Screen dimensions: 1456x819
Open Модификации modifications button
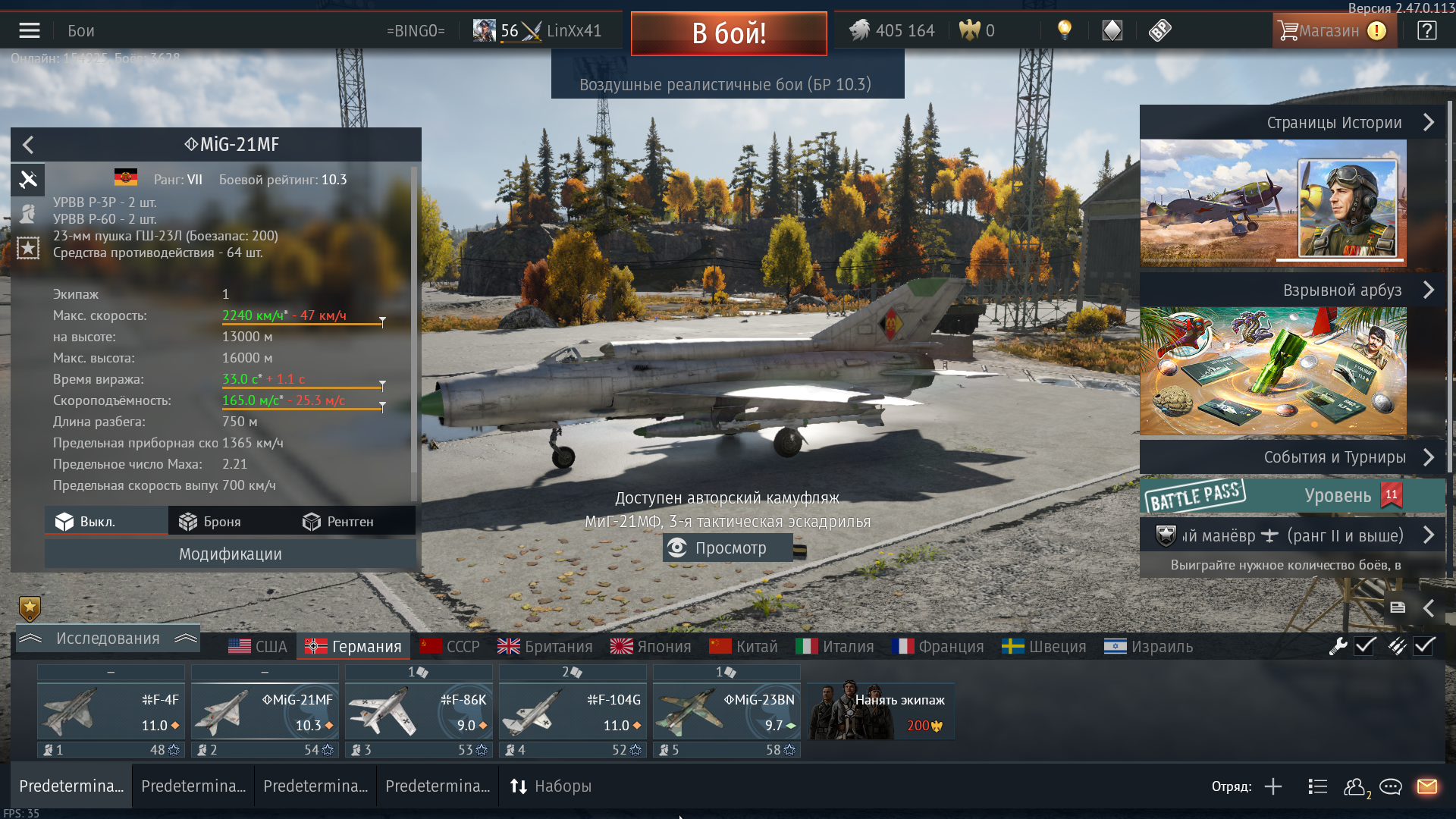(x=230, y=554)
